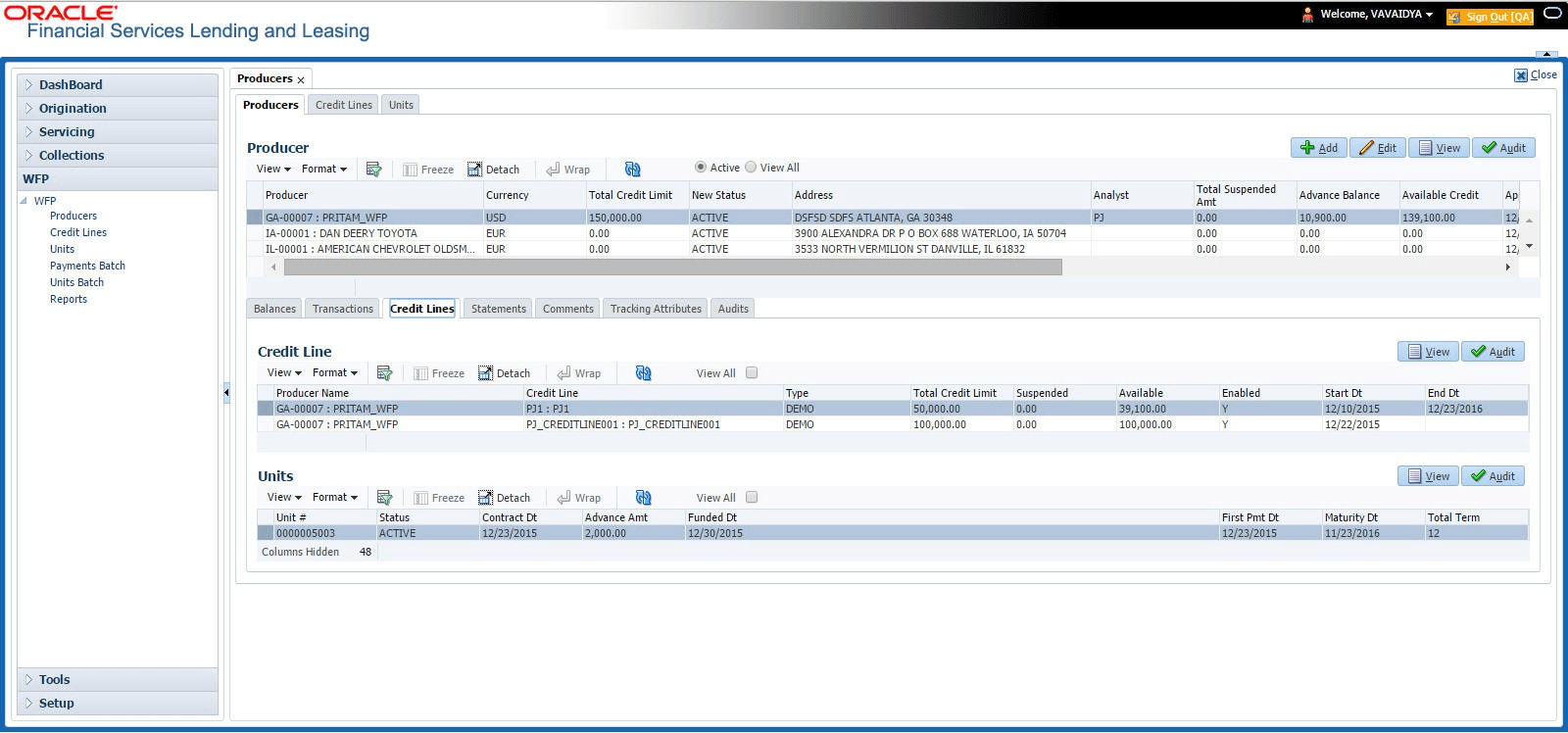Image resolution: width=1568 pixels, height=733 pixels.
Task: Refresh the Credit Line table
Action: click(643, 373)
